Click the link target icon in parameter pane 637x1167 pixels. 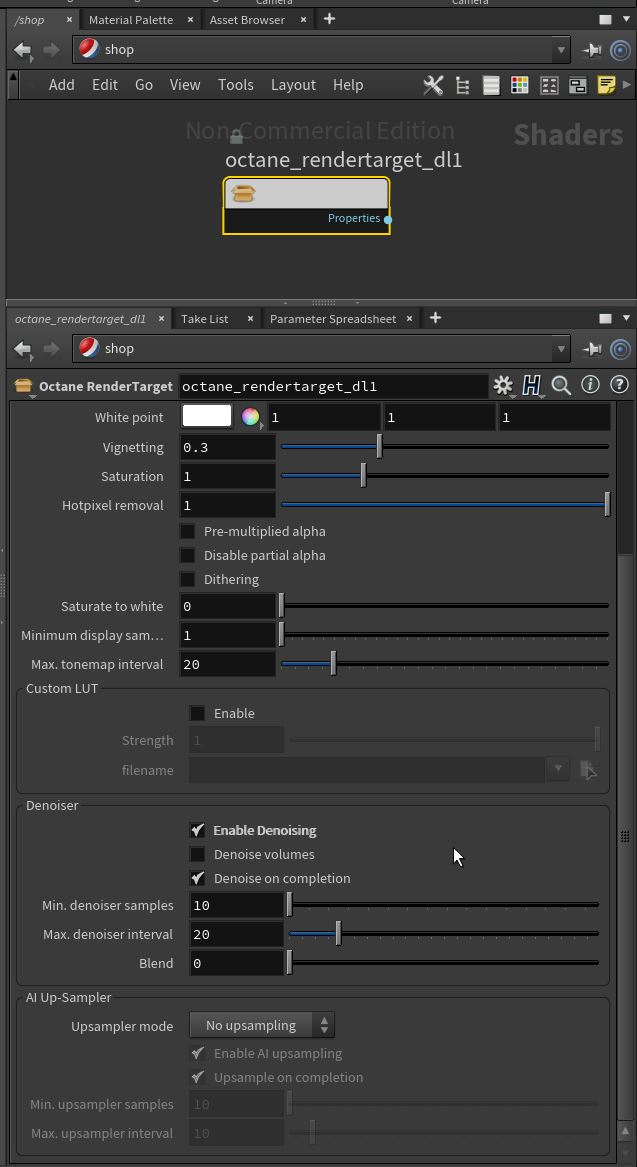click(x=620, y=348)
